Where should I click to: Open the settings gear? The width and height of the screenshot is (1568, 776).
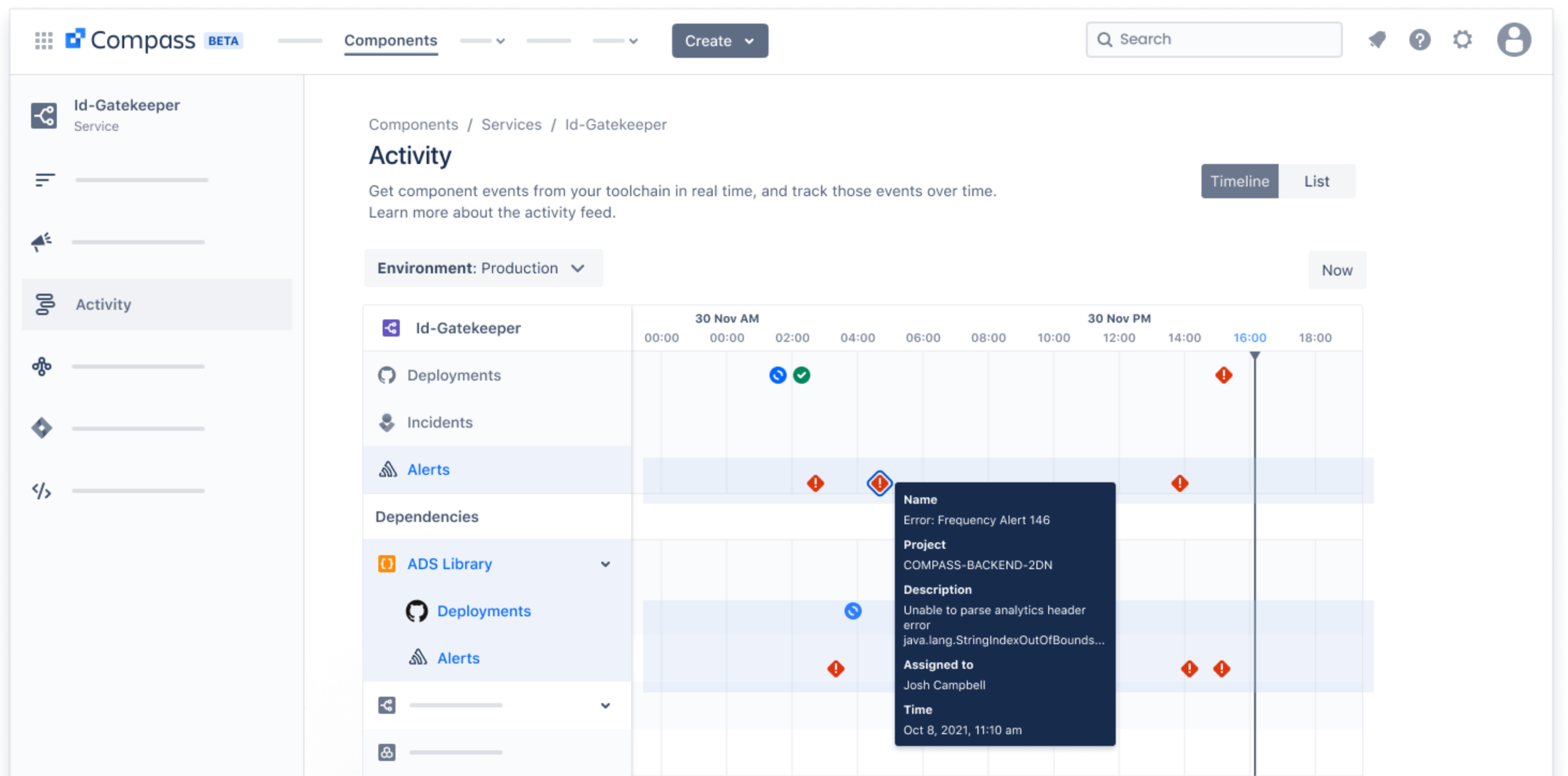click(x=1462, y=39)
